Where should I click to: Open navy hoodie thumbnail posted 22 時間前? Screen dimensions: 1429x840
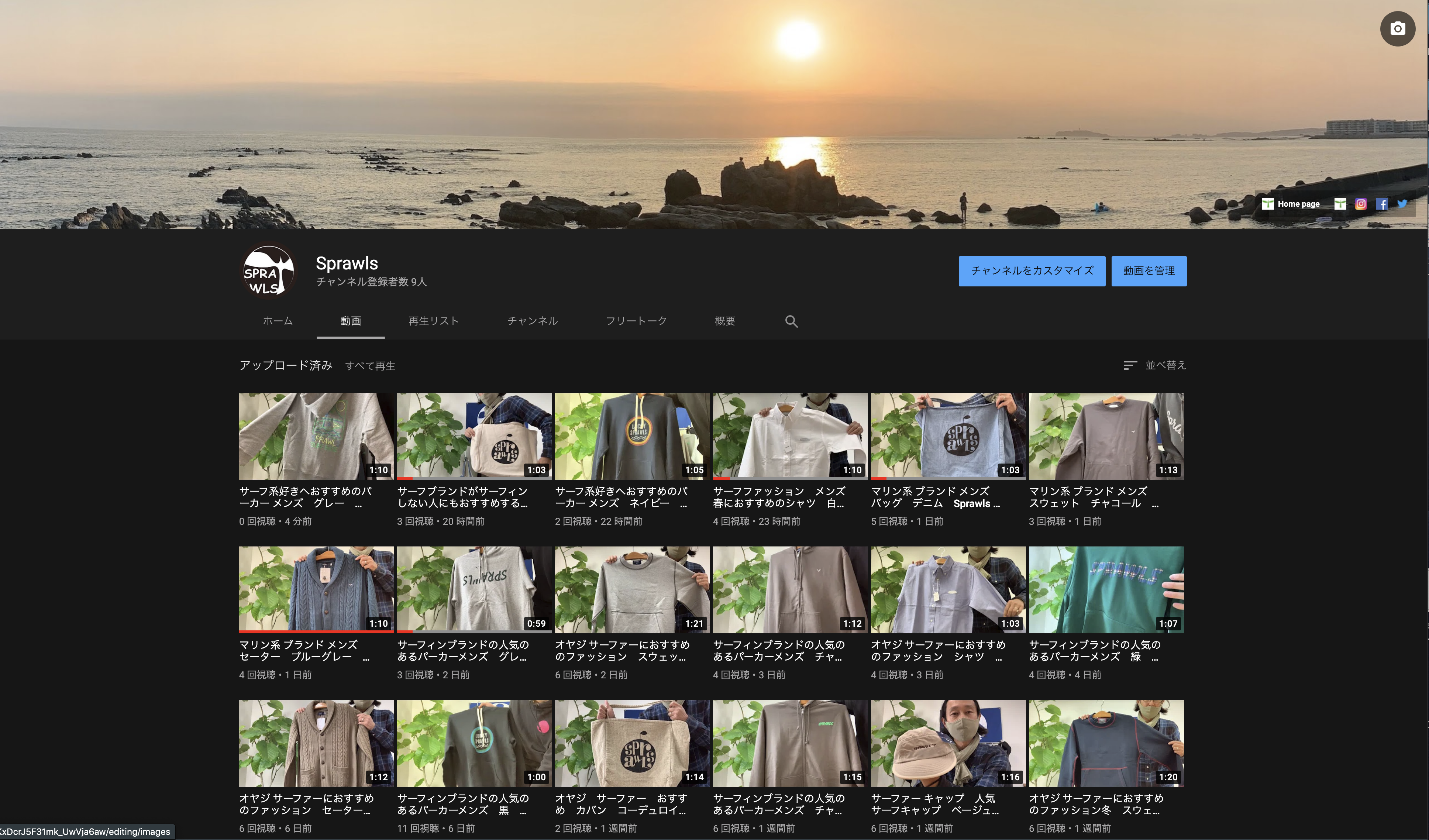632,436
